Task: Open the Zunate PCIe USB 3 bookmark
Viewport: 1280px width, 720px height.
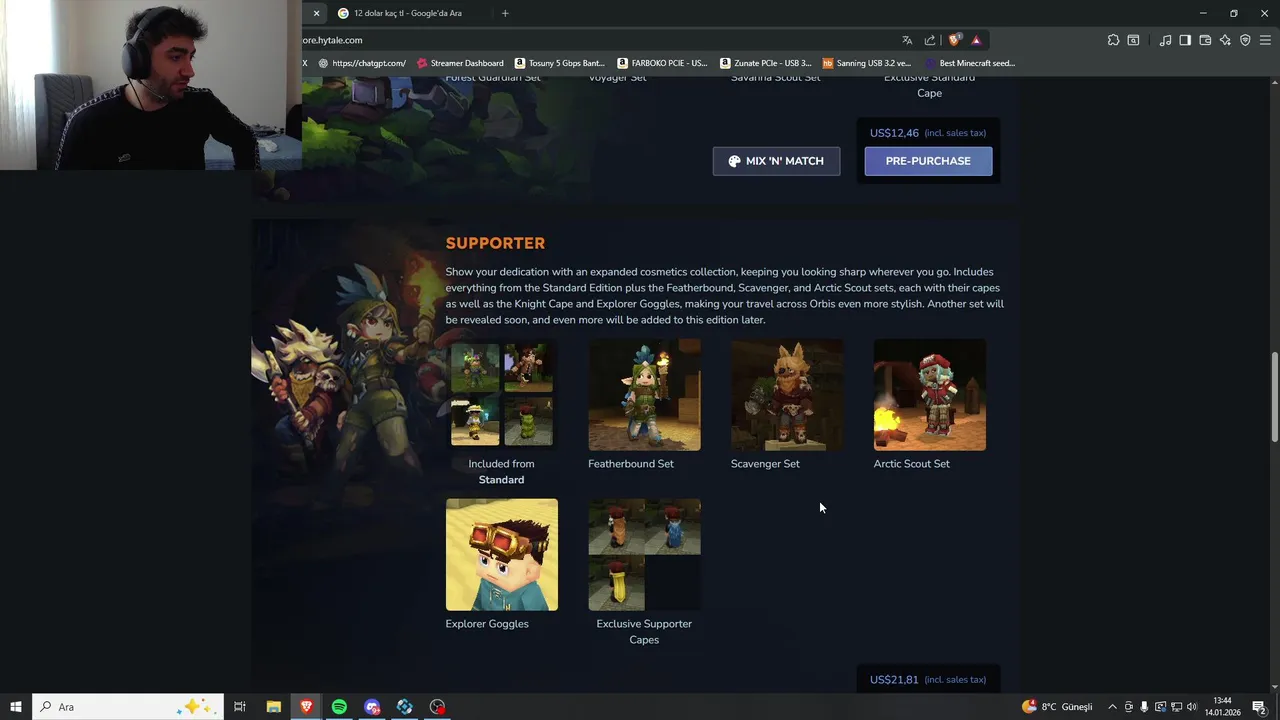Action: pos(766,63)
